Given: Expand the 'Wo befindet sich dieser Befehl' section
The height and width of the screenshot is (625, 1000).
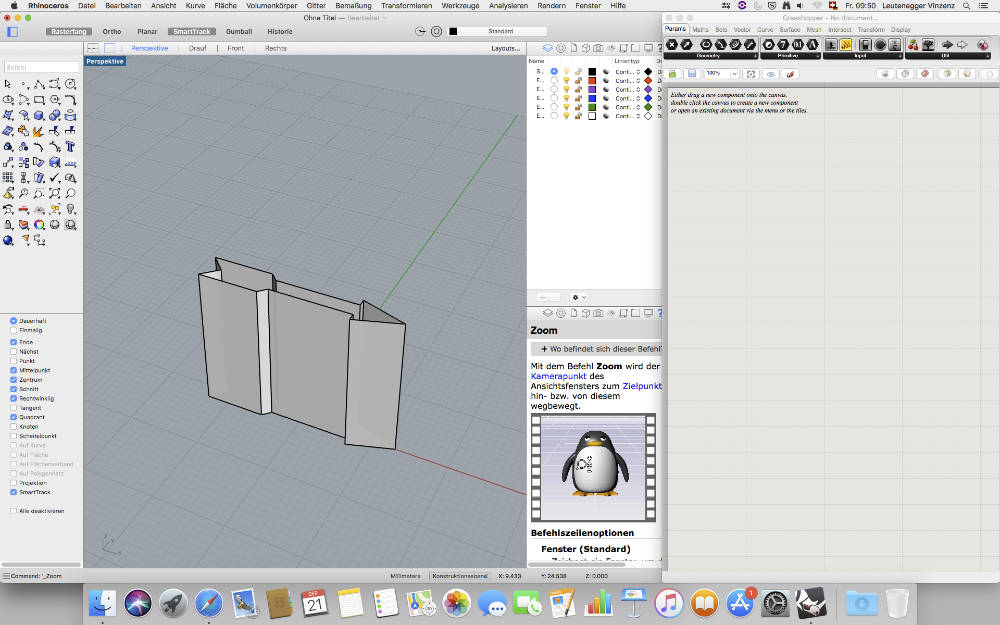Looking at the screenshot, I should (x=596, y=349).
